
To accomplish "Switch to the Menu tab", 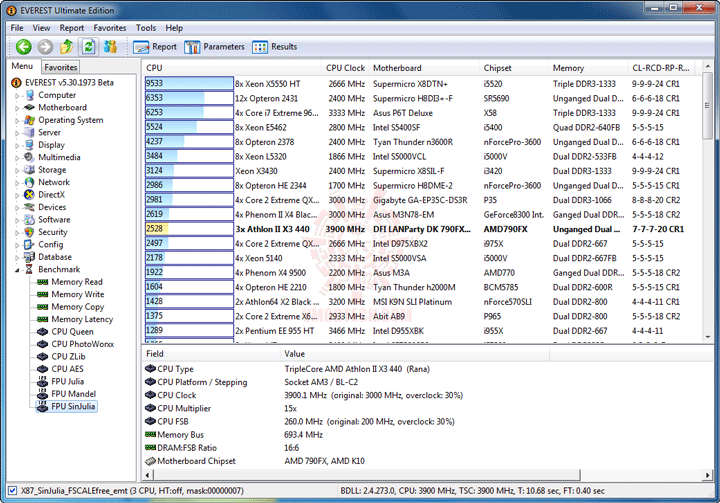I will click(x=22, y=66).
